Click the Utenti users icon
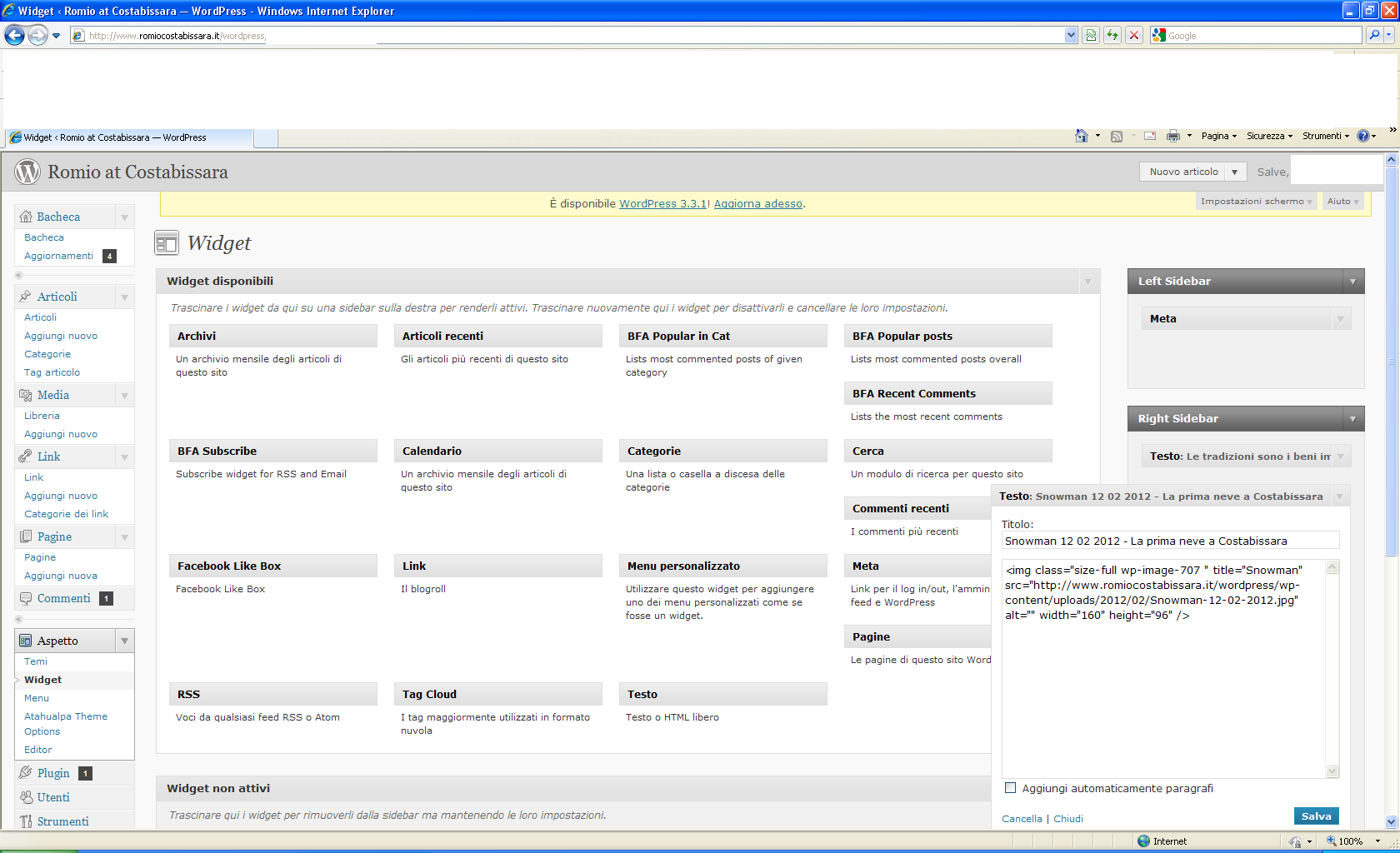Image resolution: width=1400 pixels, height=853 pixels. (26, 797)
